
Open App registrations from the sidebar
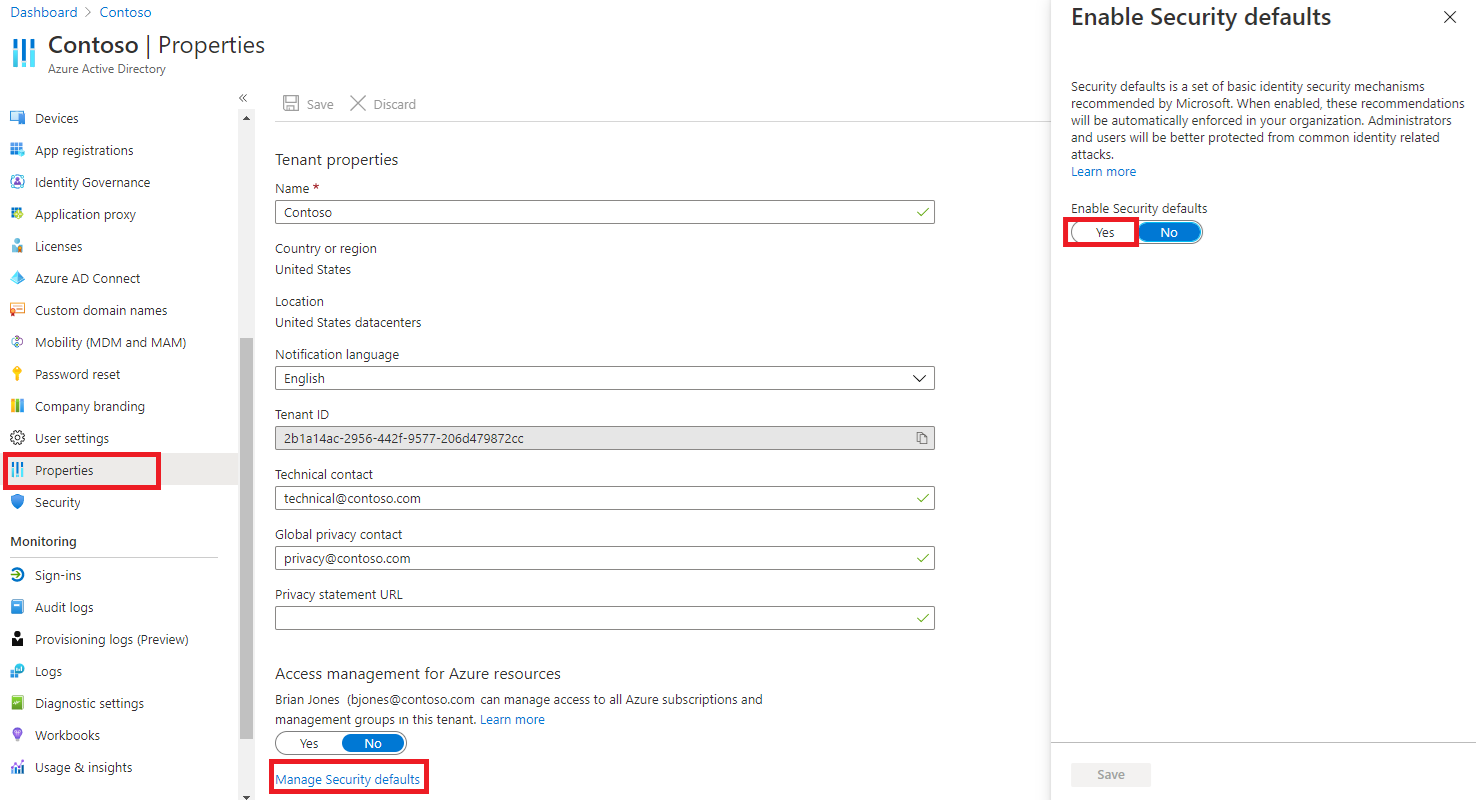coord(83,149)
